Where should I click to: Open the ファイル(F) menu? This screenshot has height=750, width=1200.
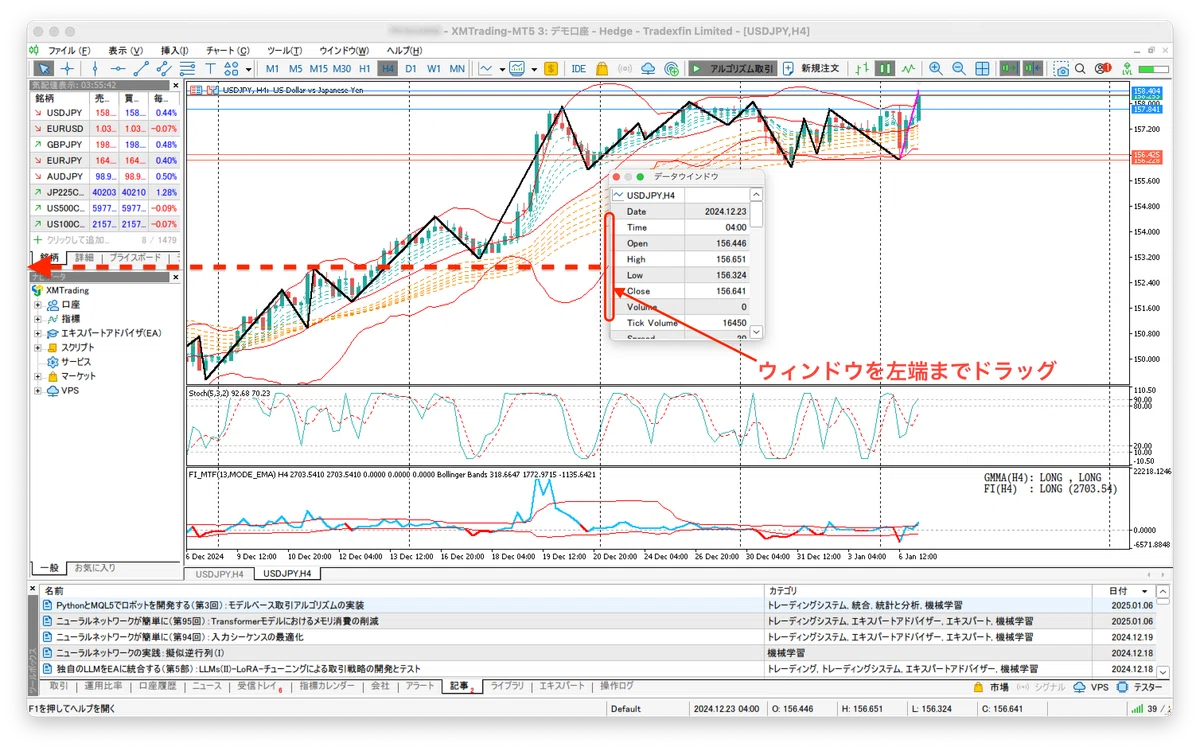[x=67, y=50]
